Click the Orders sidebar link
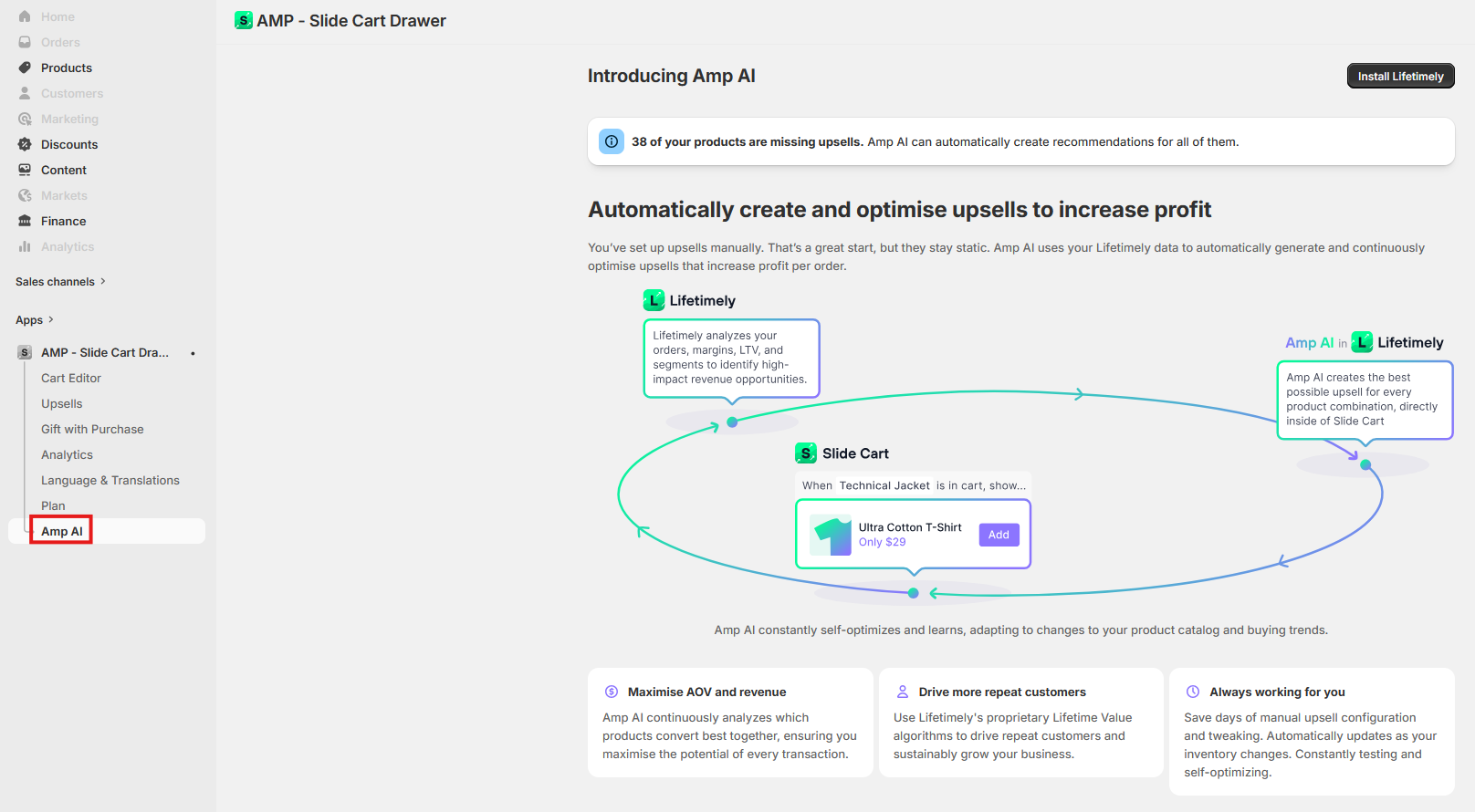Image resolution: width=1475 pixels, height=812 pixels. pyautogui.click(x=60, y=42)
